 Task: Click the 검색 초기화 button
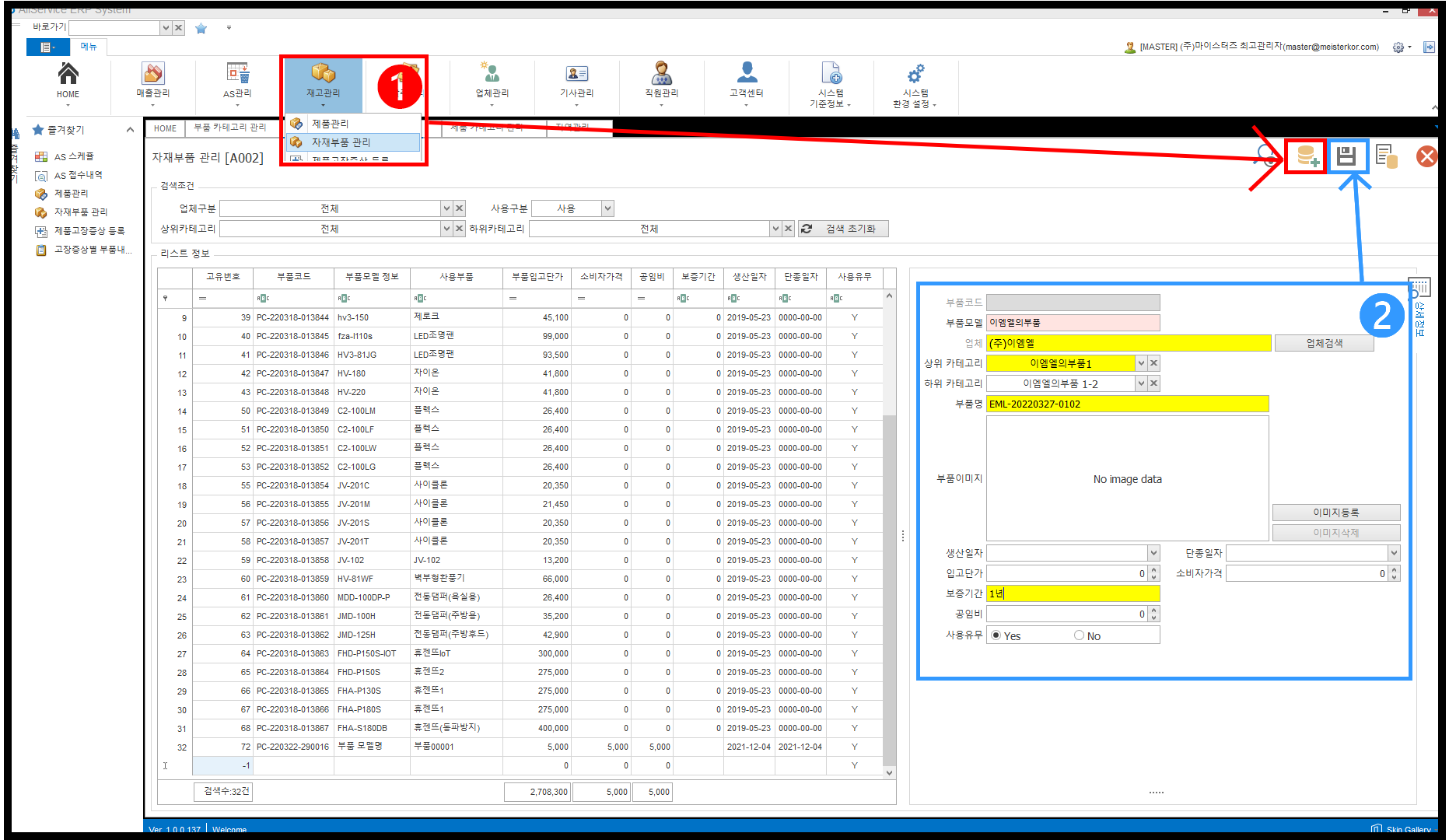coord(843,229)
